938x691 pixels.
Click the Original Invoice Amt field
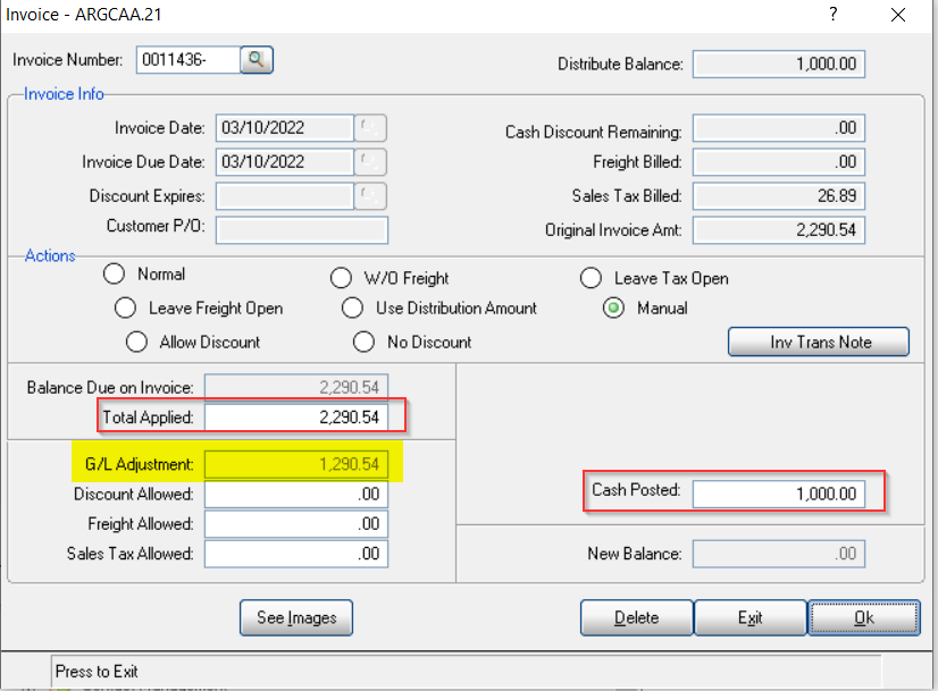(779, 230)
